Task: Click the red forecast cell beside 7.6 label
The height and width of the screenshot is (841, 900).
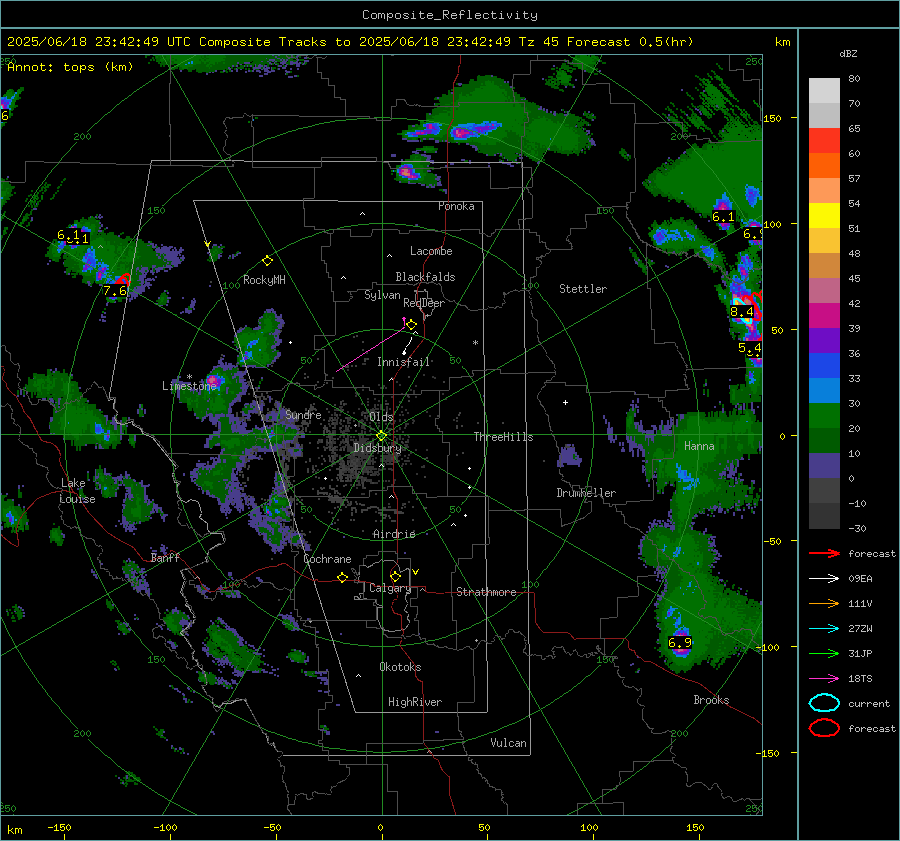Action: pyautogui.click(x=123, y=280)
